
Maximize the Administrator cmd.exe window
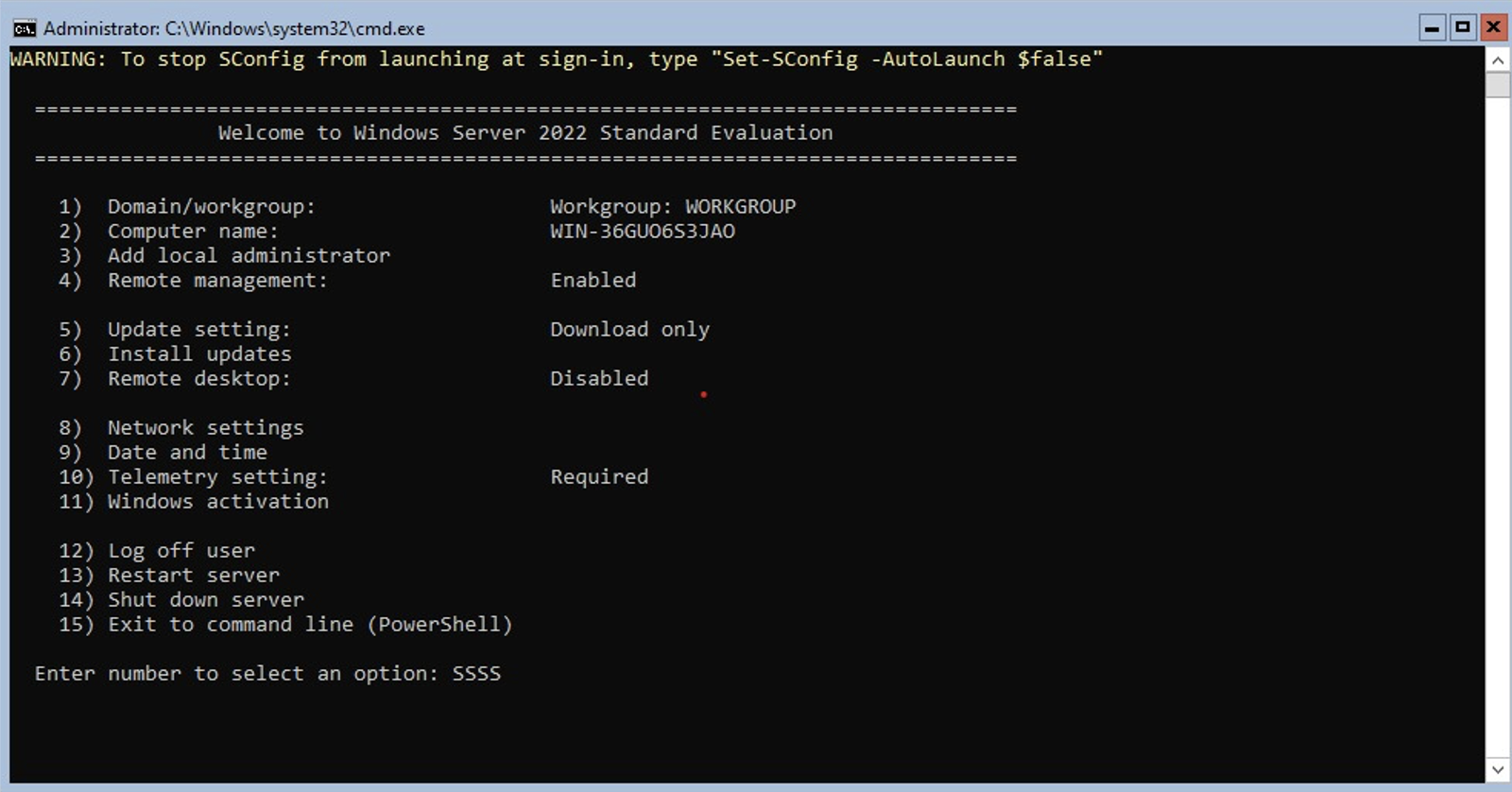coord(1463,27)
